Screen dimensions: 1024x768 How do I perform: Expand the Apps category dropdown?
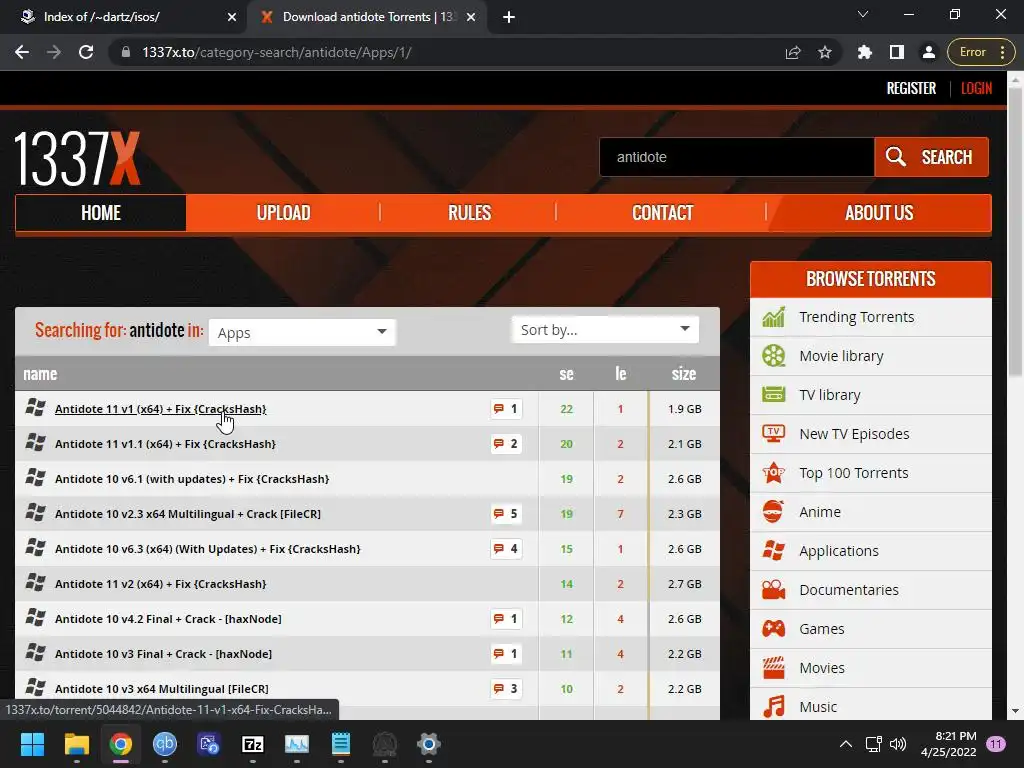(302, 333)
